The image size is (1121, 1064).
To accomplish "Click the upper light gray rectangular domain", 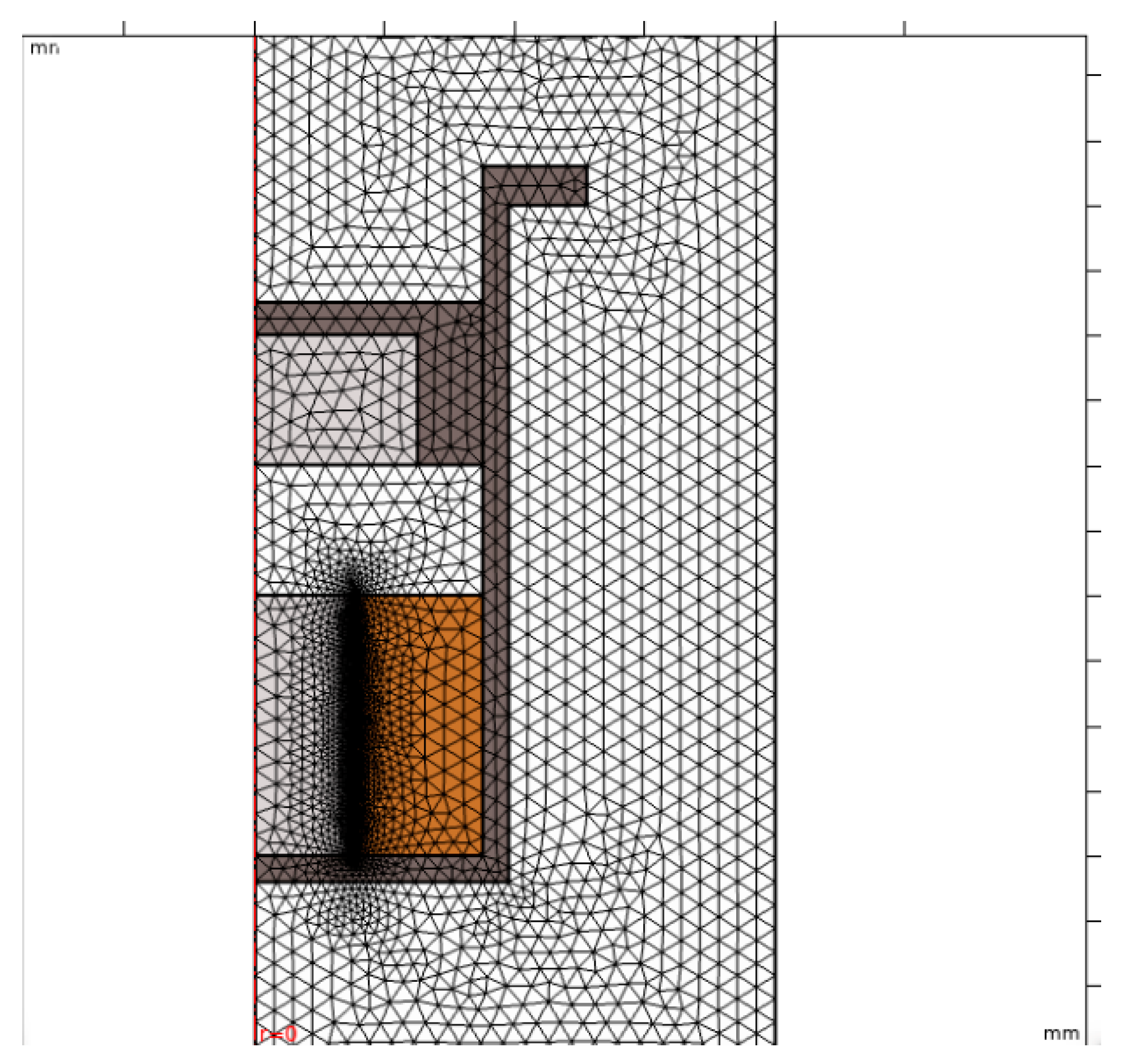I will pos(336,400).
